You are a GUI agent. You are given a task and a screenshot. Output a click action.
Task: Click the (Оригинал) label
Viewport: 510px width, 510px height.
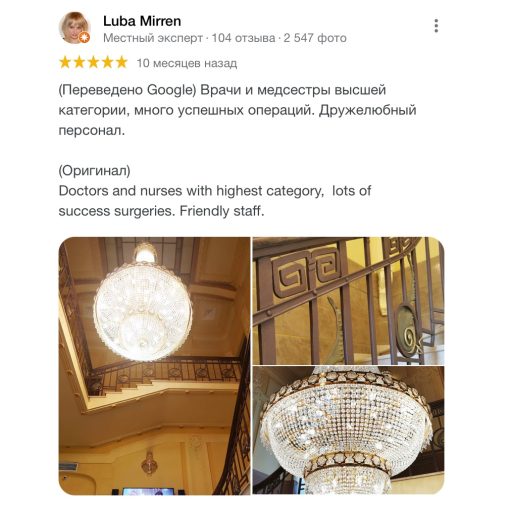pos(94,171)
